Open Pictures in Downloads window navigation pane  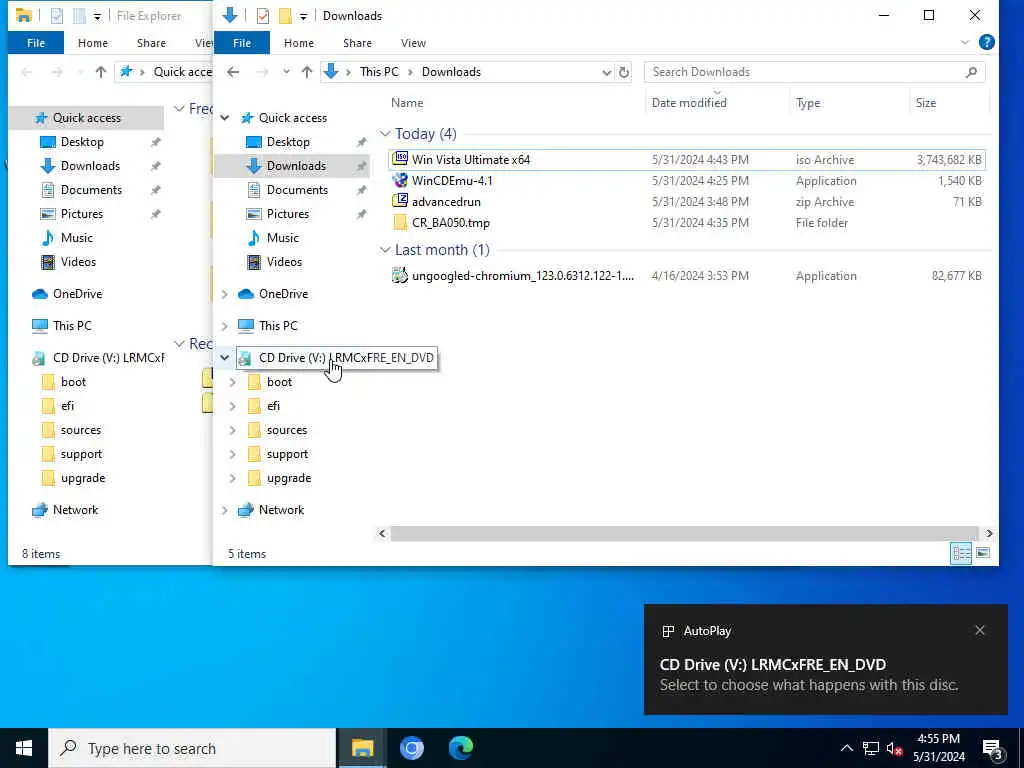click(287, 214)
